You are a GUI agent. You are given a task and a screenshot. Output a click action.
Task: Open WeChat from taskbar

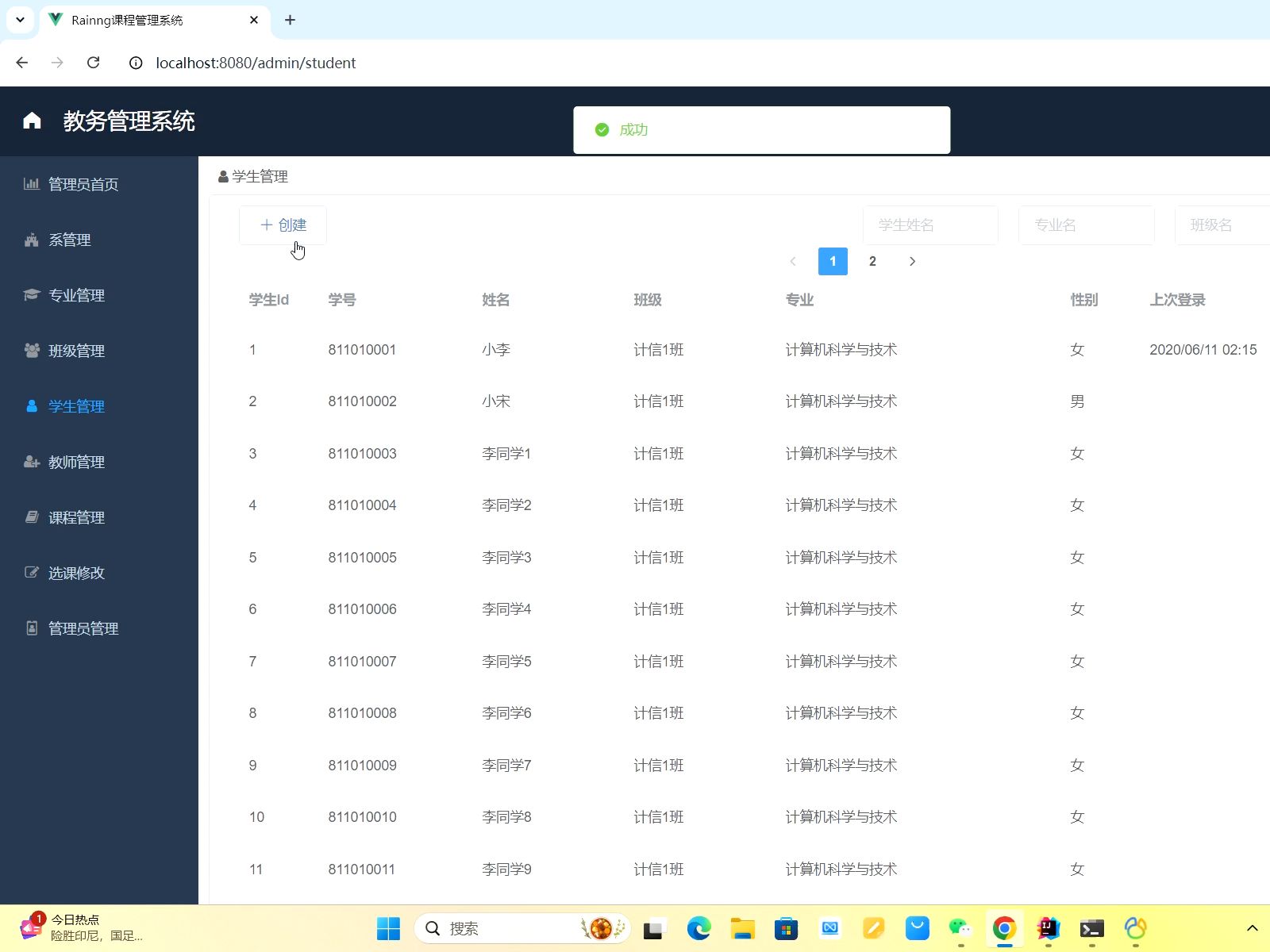960,928
